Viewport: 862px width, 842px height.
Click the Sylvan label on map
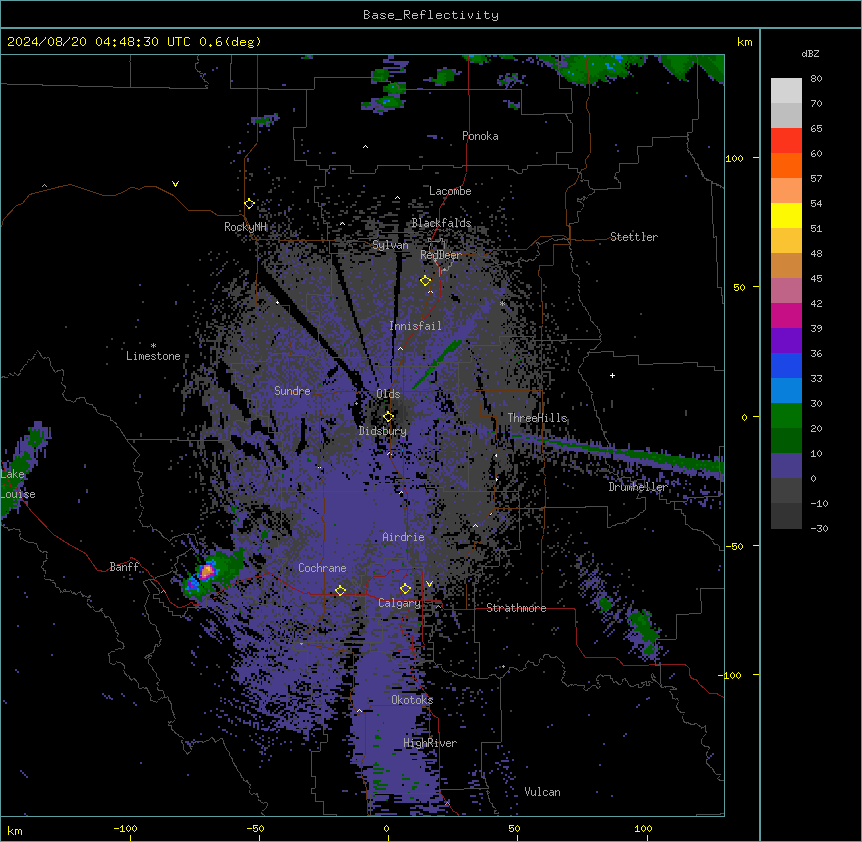pos(390,245)
